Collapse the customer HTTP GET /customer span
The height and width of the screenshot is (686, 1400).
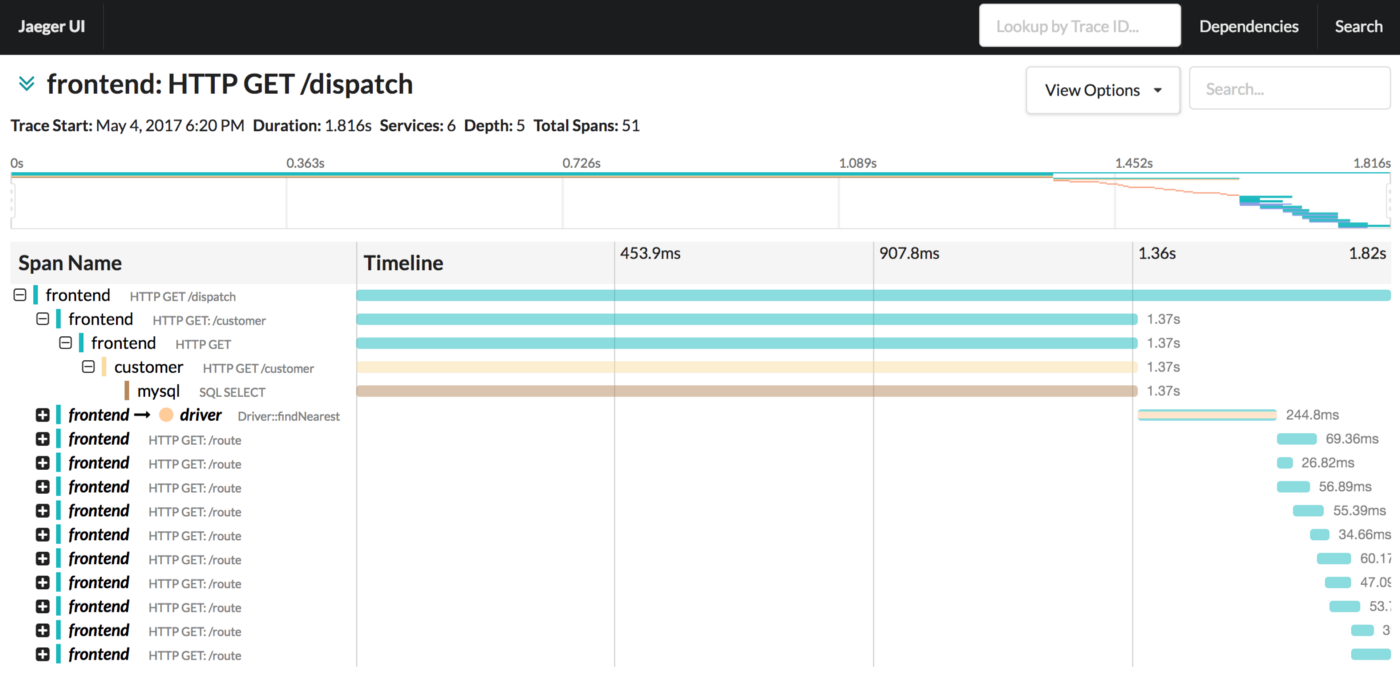(x=88, y=367)
